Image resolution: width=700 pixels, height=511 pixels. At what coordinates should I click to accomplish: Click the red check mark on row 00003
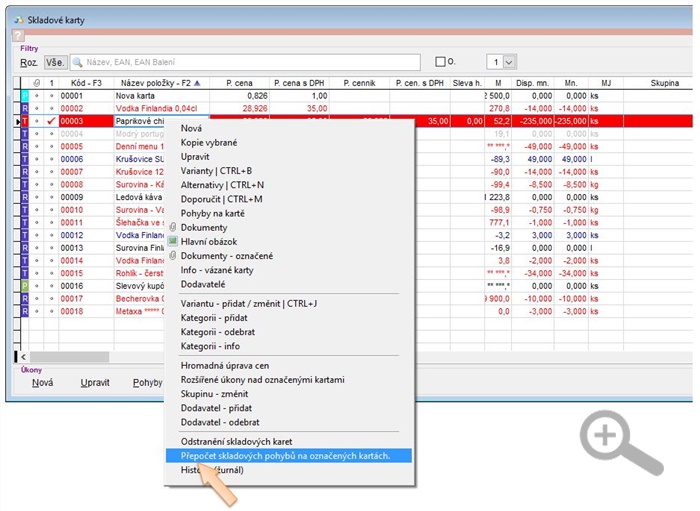(51, 121)
